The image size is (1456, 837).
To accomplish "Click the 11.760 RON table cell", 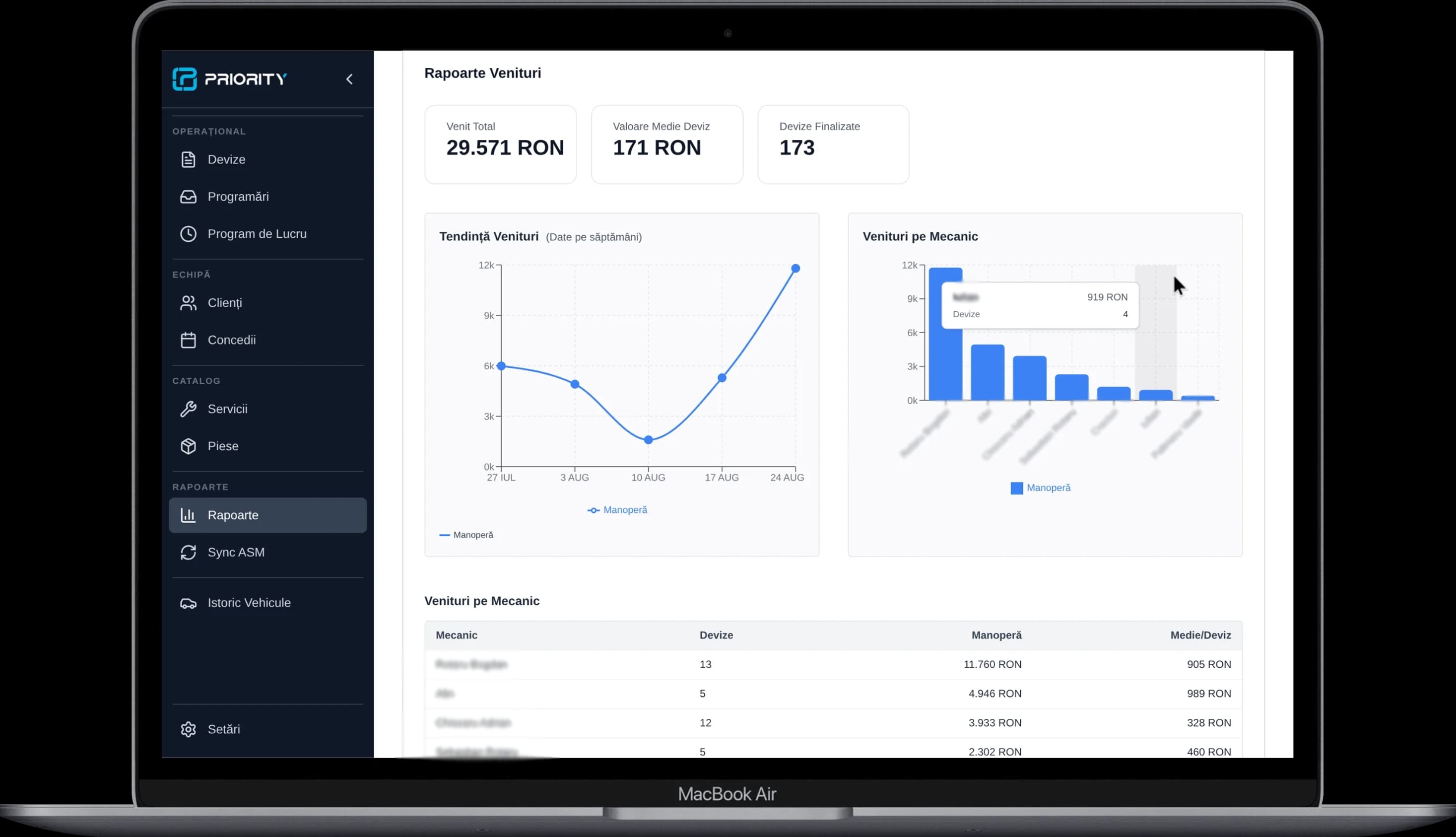I will [x=993, y=665].
